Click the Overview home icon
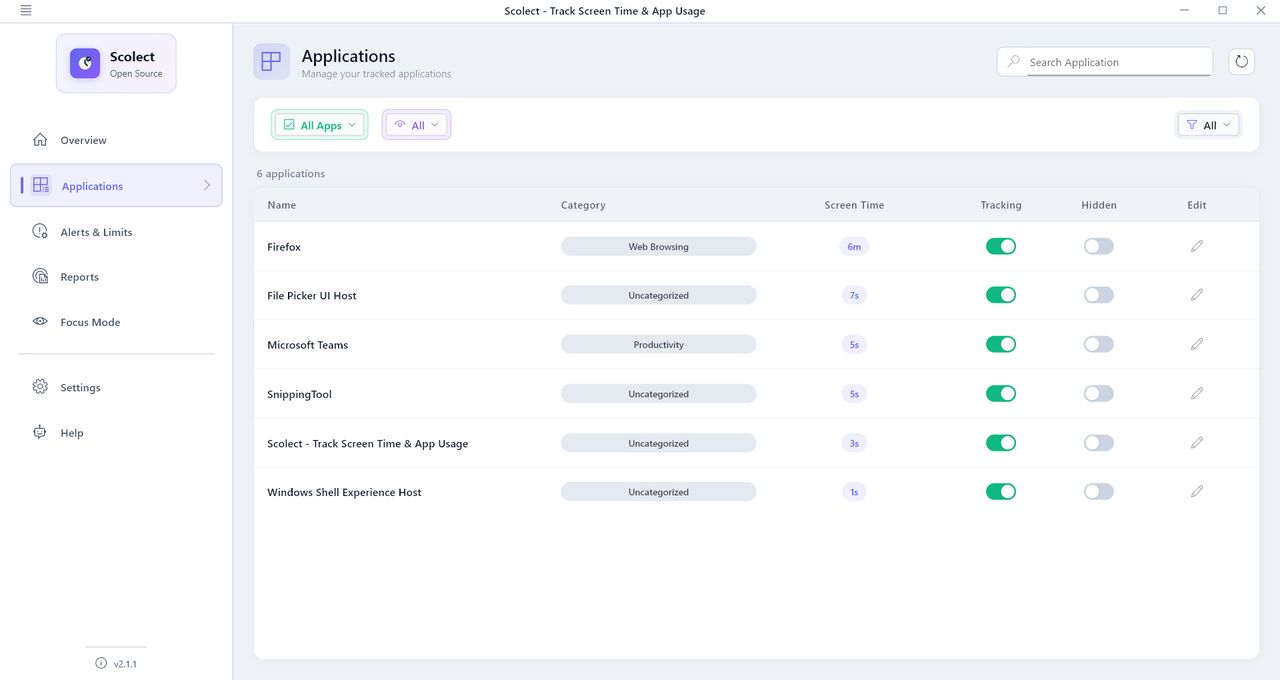 pyautogui.click(x=40, y=140)
